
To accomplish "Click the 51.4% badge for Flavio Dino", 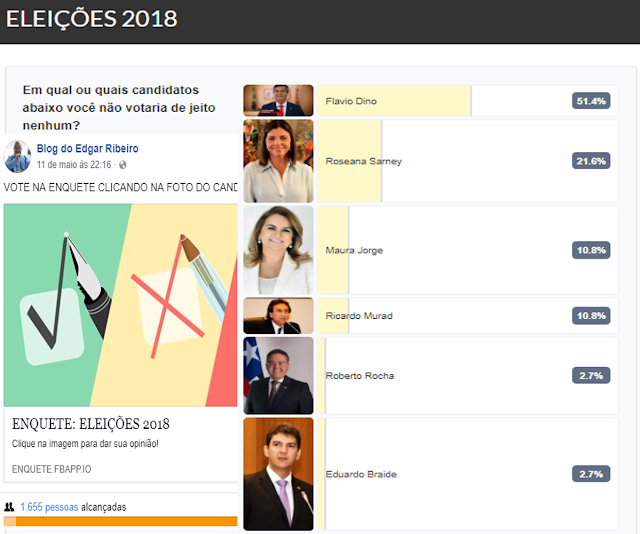I will [x=590, y=101].
